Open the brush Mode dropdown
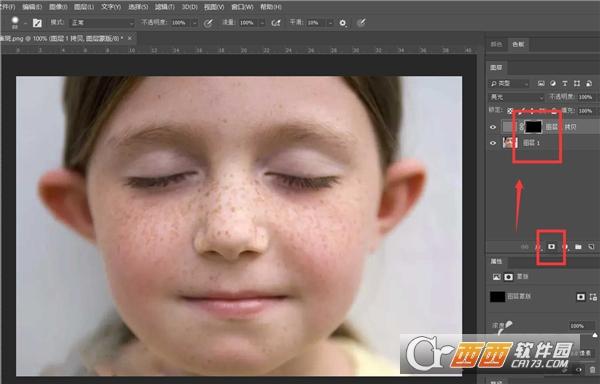This screenshot has height=384, width=600. [x=102, y=23]
